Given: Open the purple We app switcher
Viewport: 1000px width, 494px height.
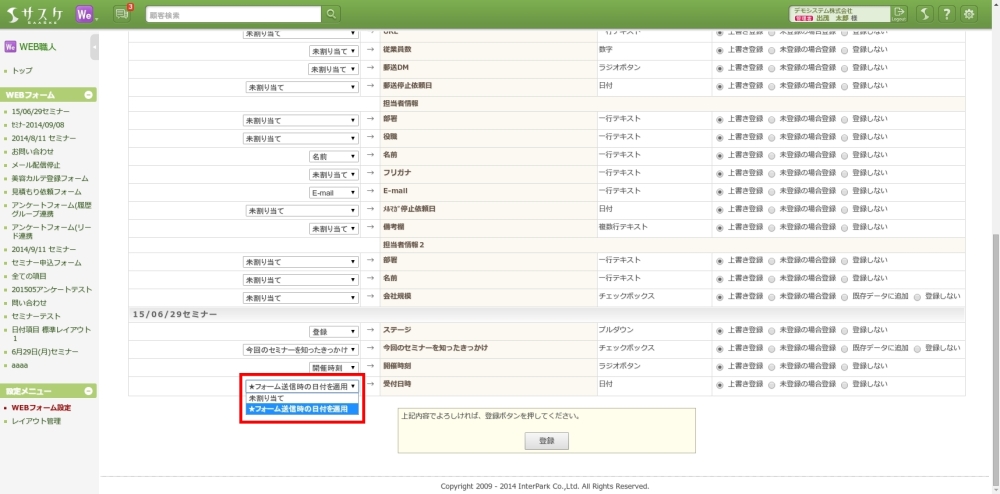Looking at the screenshot, I should [x=86, y=14].
